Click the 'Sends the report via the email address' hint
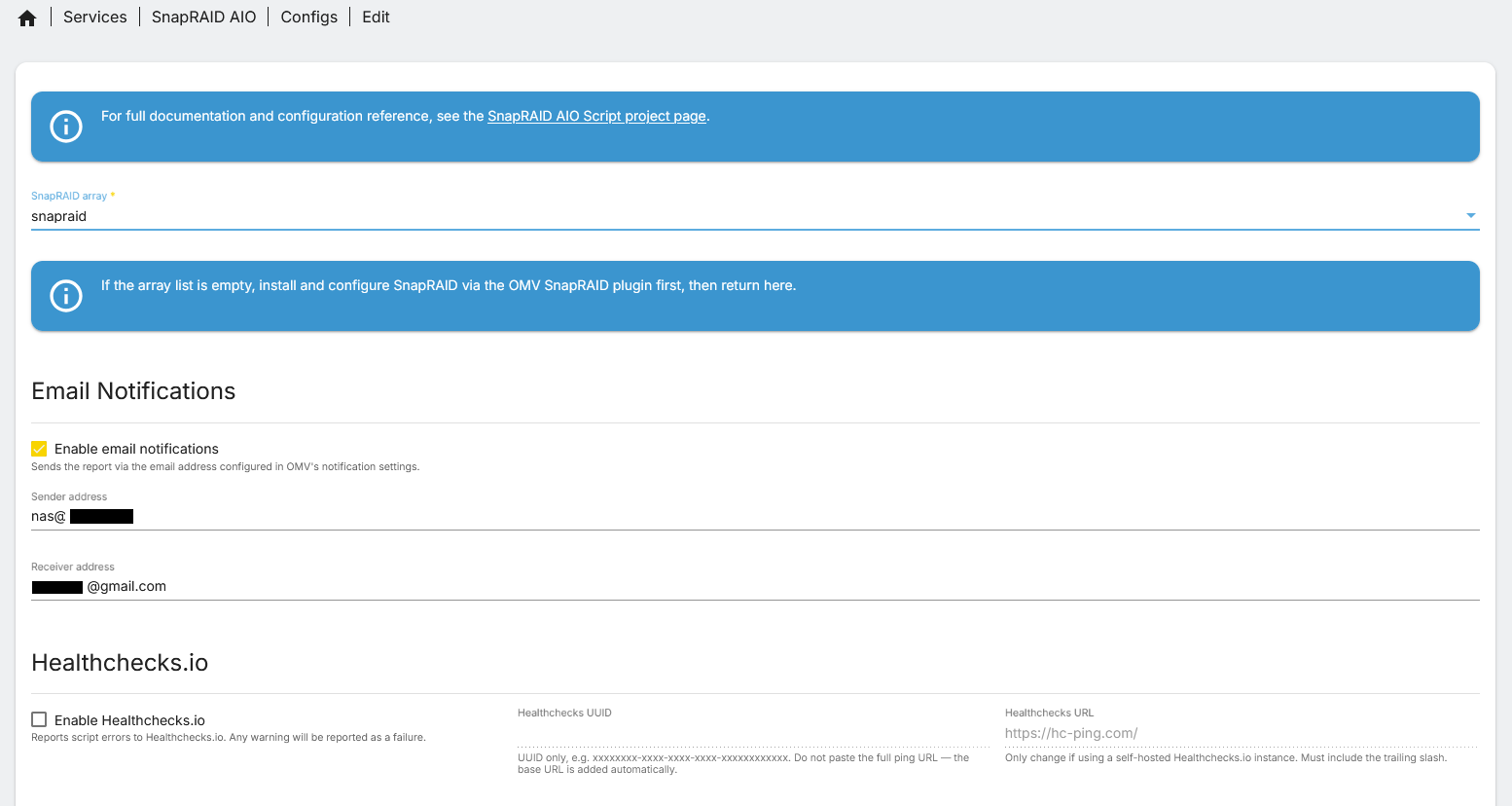 click(226, 467)
